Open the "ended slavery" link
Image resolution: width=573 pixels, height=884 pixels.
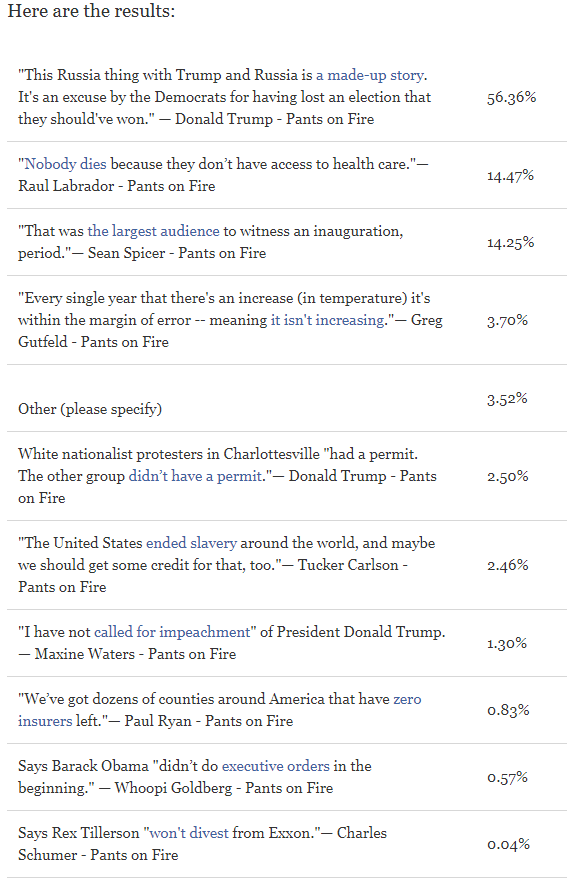tap(191, 543)
